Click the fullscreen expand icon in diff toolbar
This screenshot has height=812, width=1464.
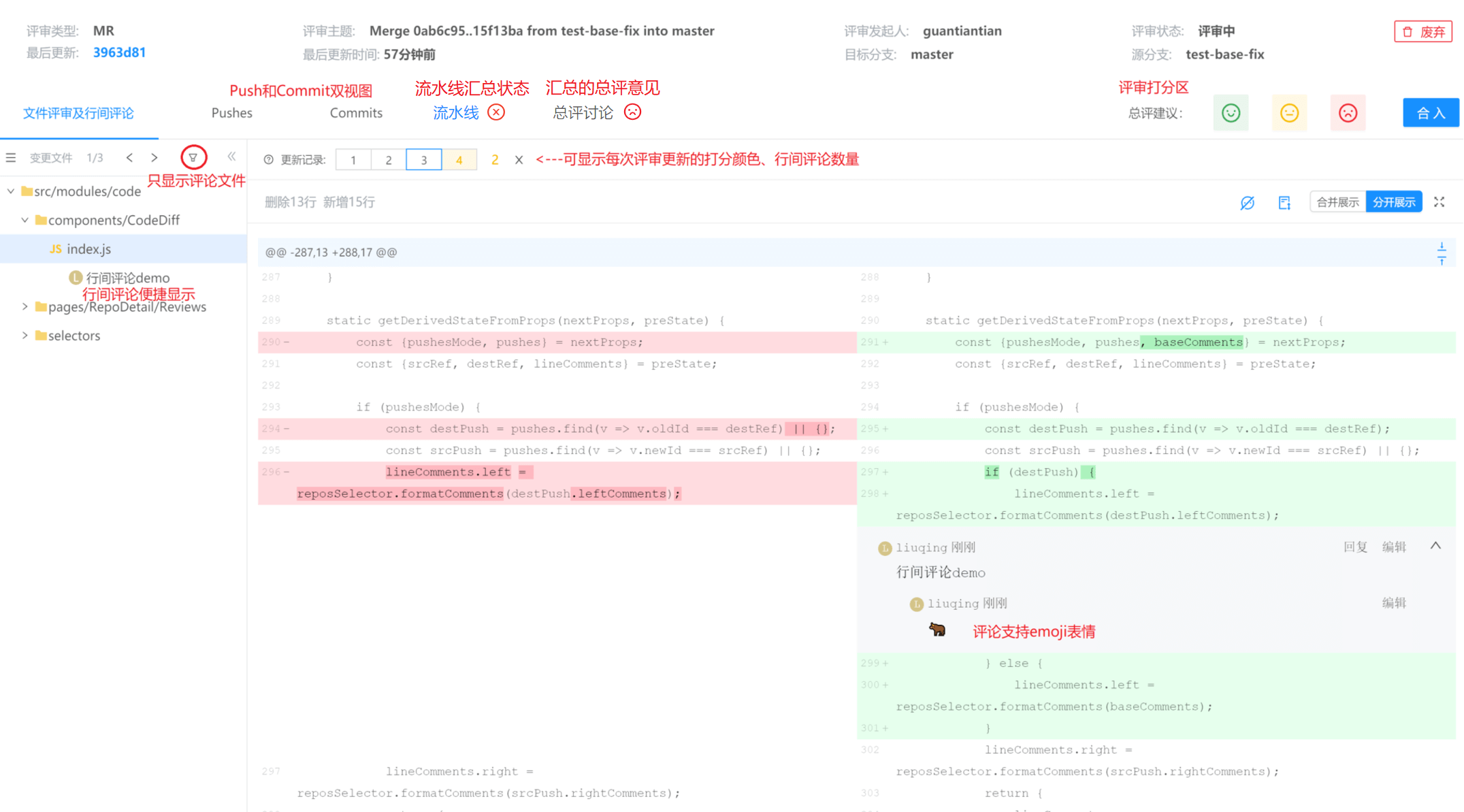1439,202
